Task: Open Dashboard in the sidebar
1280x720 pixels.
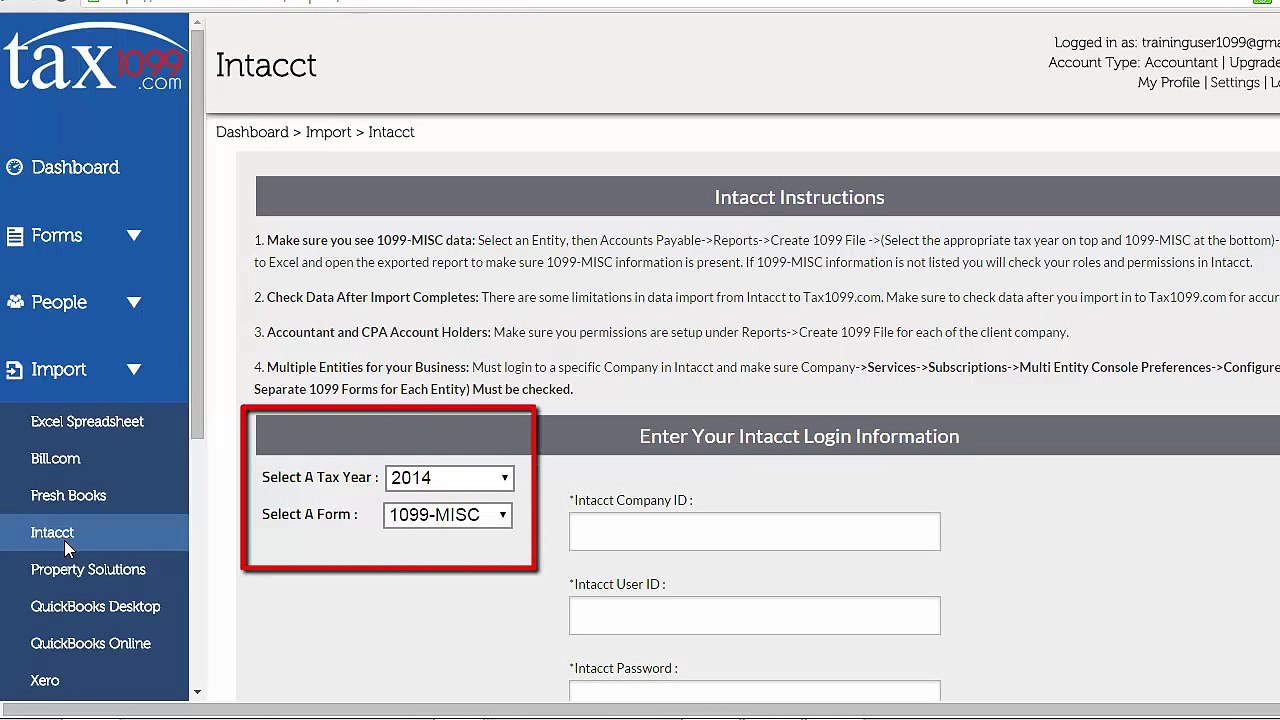Action: coord(75,167)
